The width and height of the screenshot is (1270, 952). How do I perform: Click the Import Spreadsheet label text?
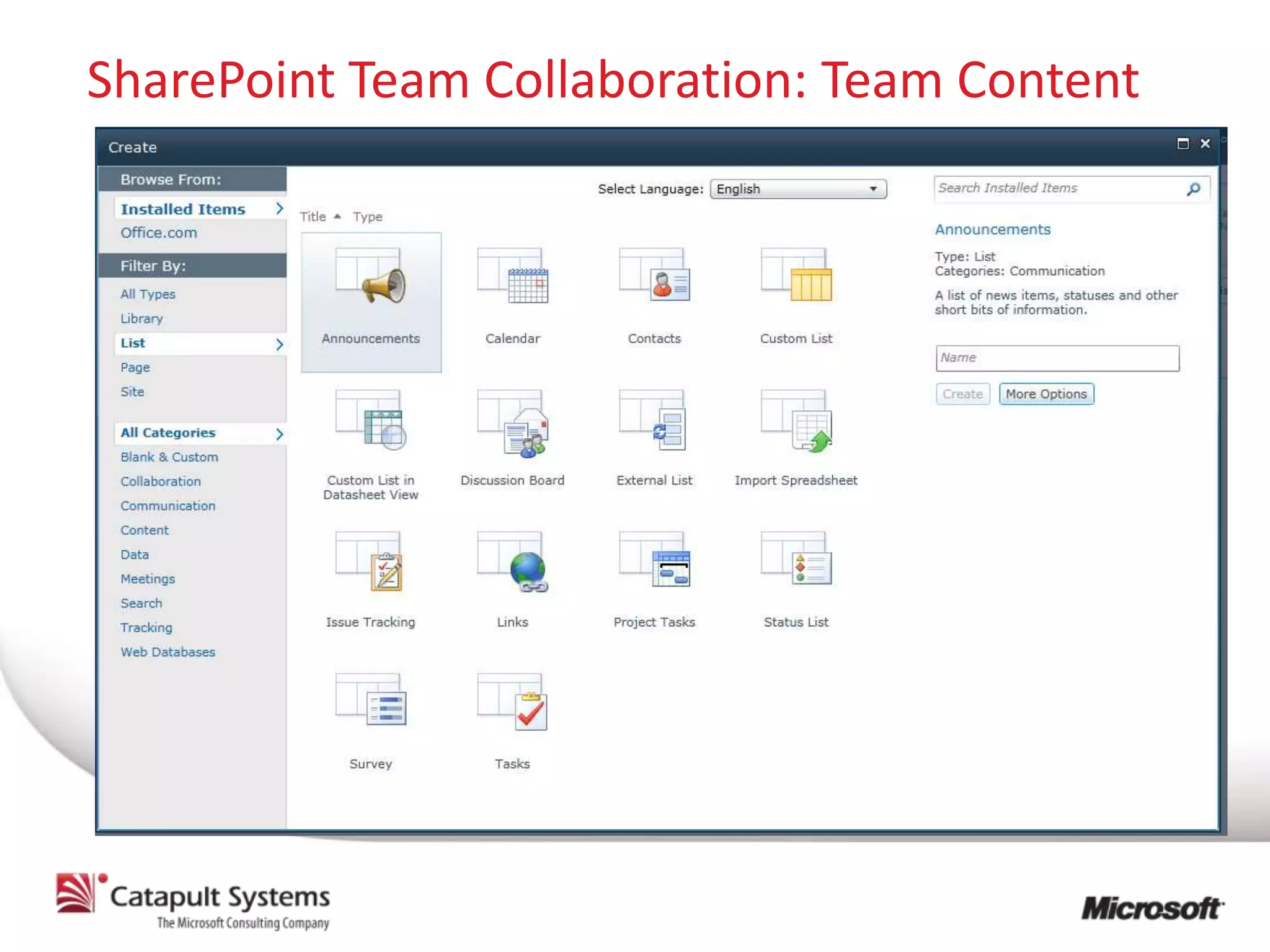(796, 481)
